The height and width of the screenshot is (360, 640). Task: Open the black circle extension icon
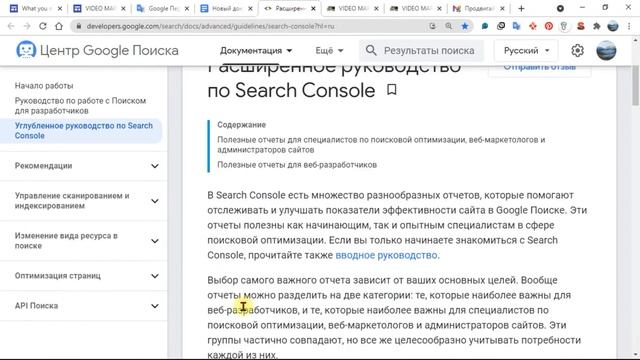(501, 26)
